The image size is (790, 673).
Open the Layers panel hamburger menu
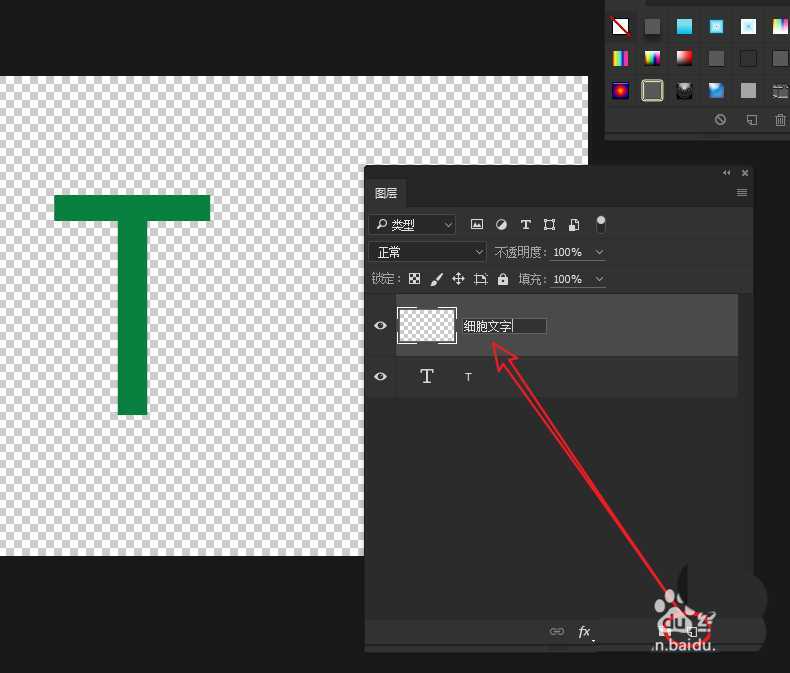click(x=742, y=192)
